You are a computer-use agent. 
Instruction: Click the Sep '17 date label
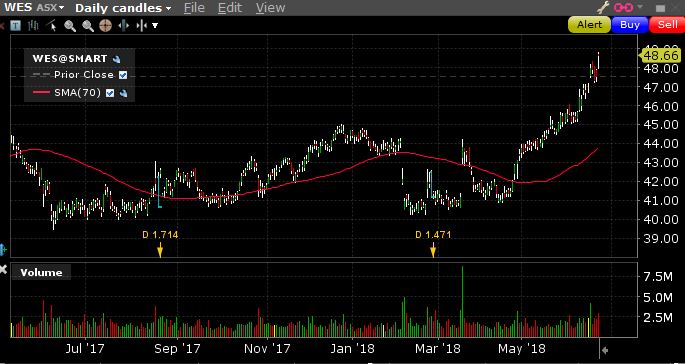(178, 349)
